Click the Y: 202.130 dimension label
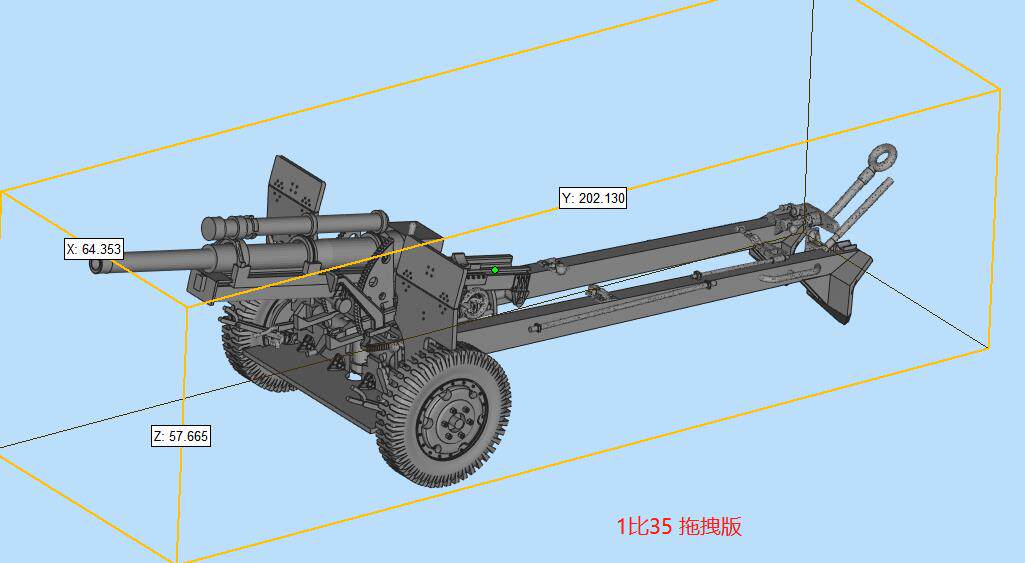1025x563 pixels. click(593, 198)
